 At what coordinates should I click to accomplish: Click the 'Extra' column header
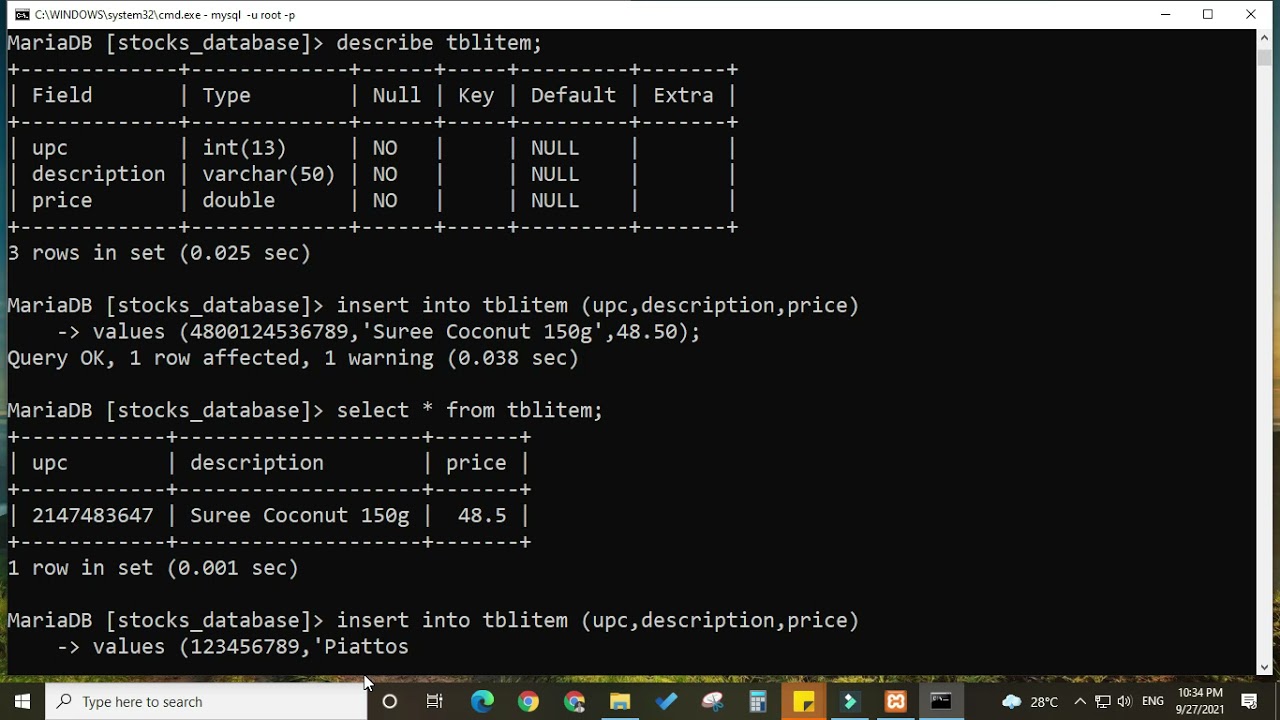click(x=683, y=95)
